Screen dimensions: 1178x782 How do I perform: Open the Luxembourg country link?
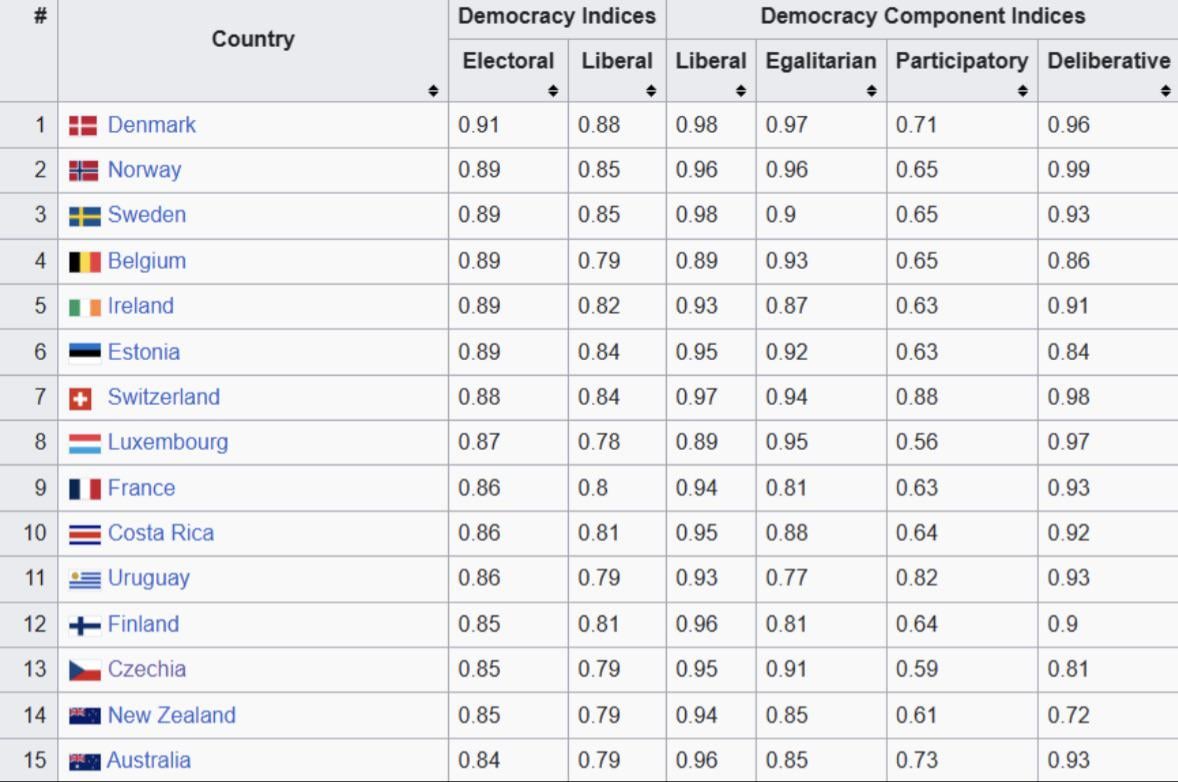click(167, 442)
